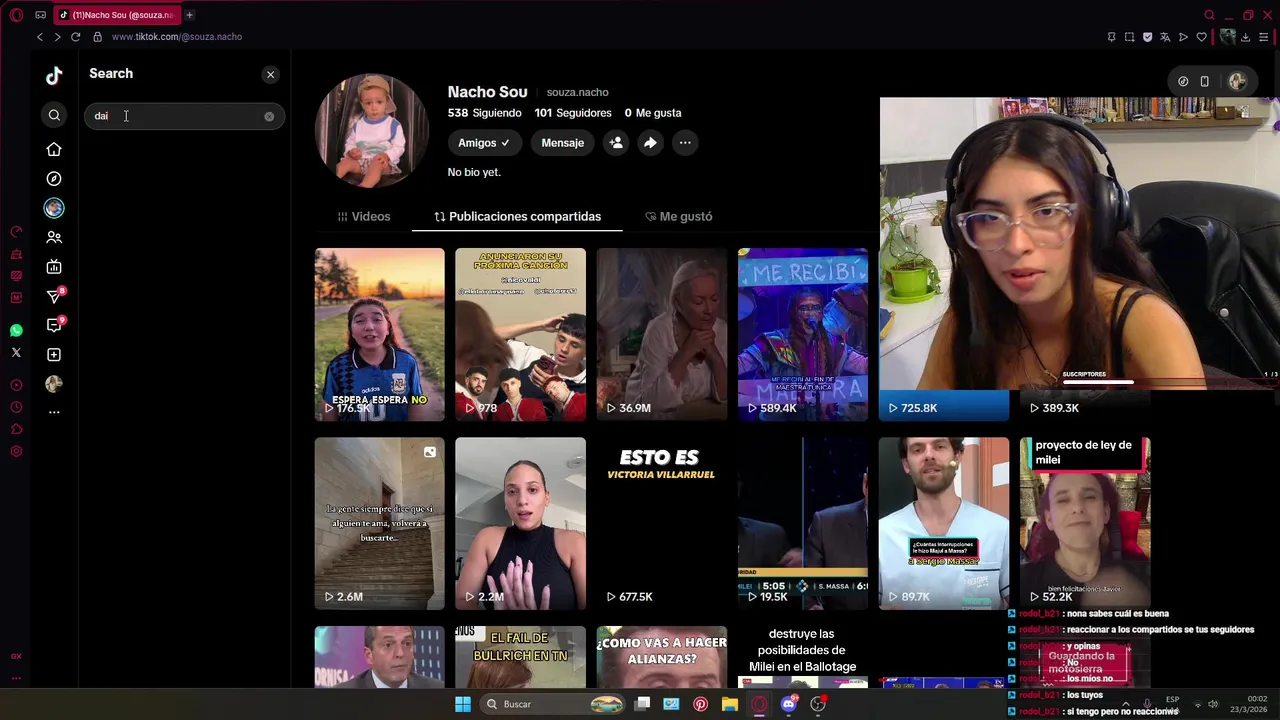Screen dimensions: 1280x720
Task: Take a snapshot with the capture icon
Action: (1129, 37)
